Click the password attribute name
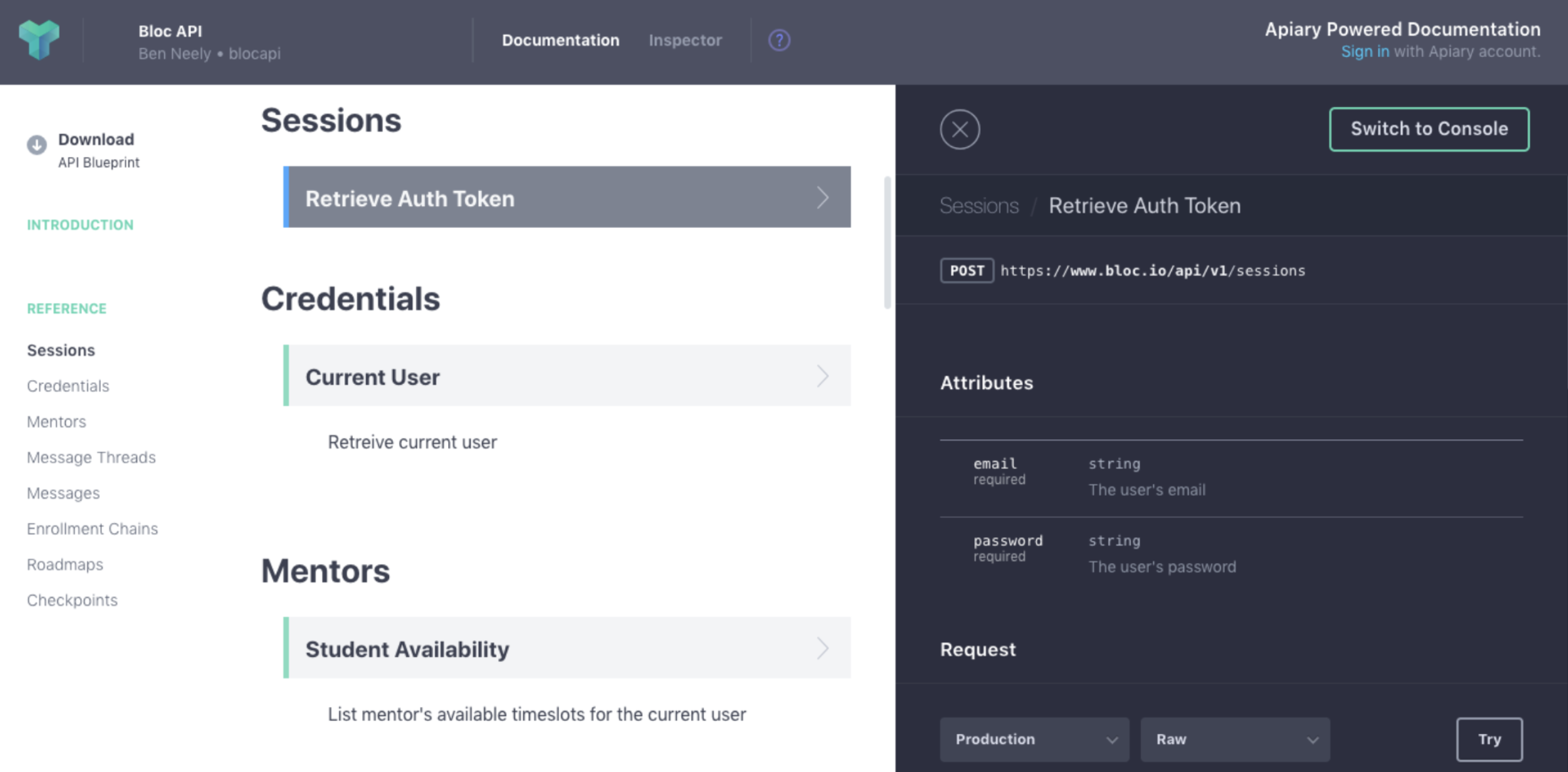The height and width of the screenshot is (772, 1568). [x=1008, y=541]
